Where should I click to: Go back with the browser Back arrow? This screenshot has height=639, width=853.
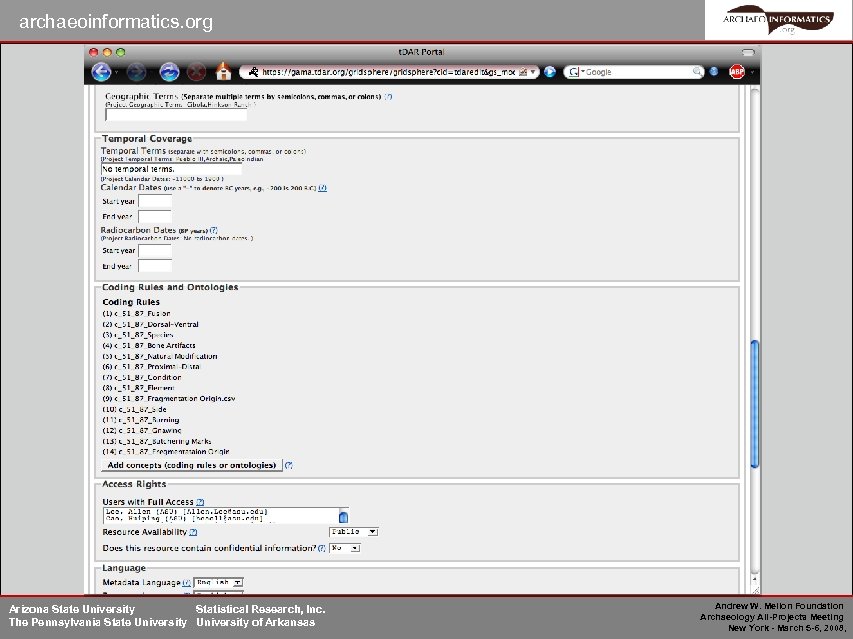101,72
